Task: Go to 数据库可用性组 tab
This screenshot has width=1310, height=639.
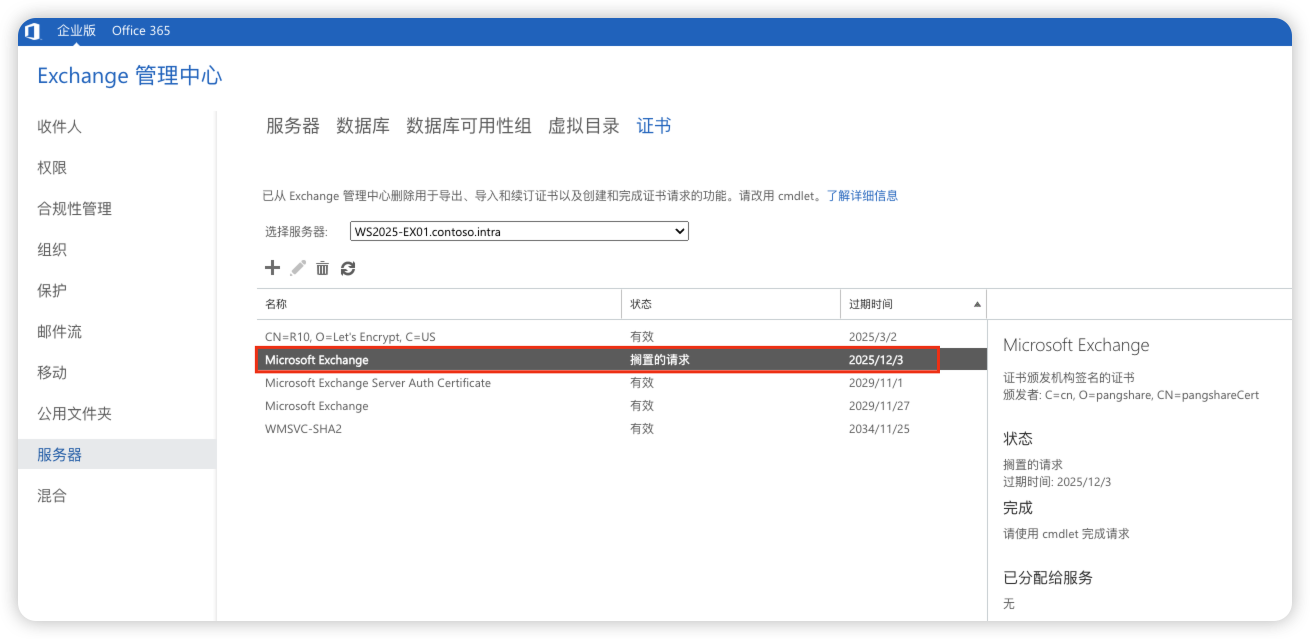Action: (x=468, y=126)
